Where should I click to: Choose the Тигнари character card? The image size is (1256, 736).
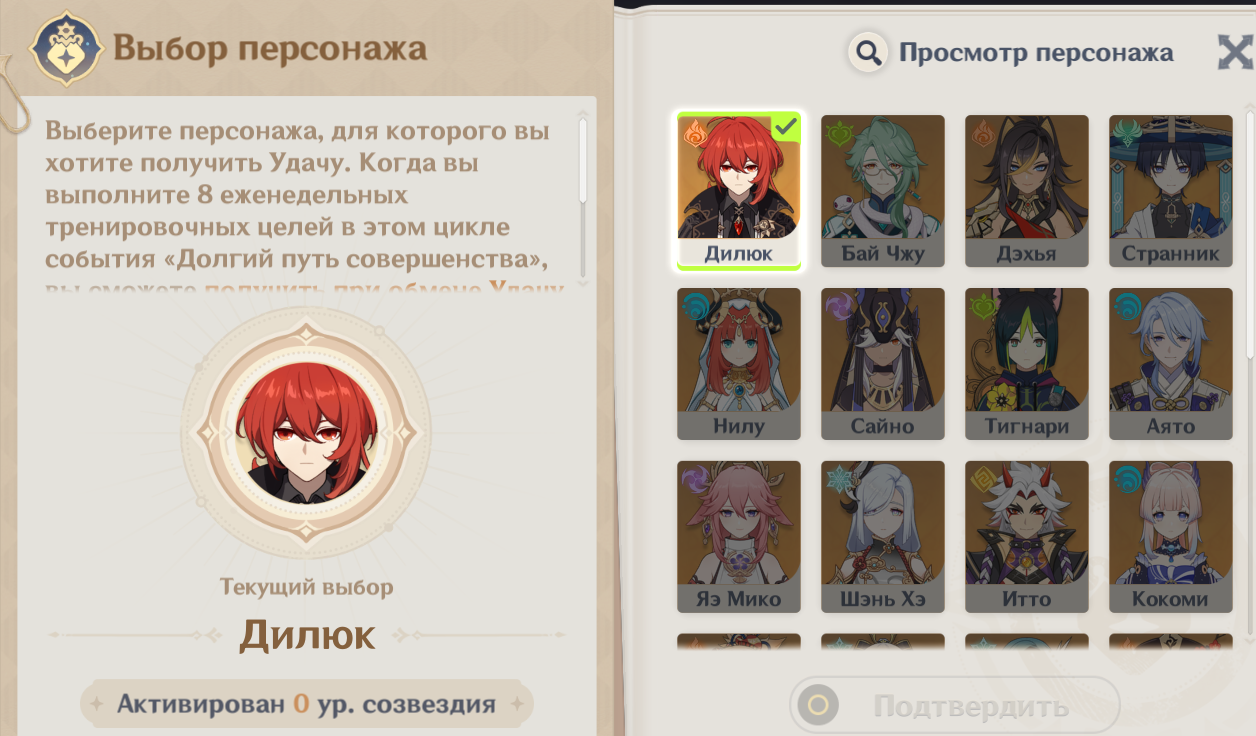(1027, 364)
